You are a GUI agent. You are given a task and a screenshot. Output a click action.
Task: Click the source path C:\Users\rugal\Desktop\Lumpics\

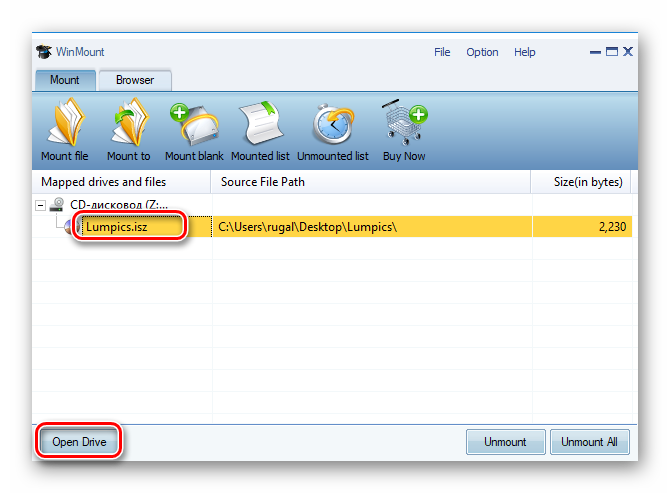coord(307,227)
